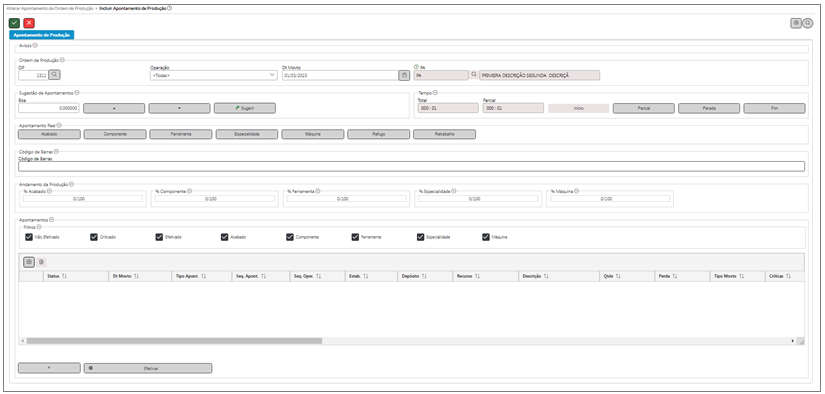This screenshot has width=825, height=394.
Task: Uncheck the Não Efetivado filter
Action: coord(29,237)
